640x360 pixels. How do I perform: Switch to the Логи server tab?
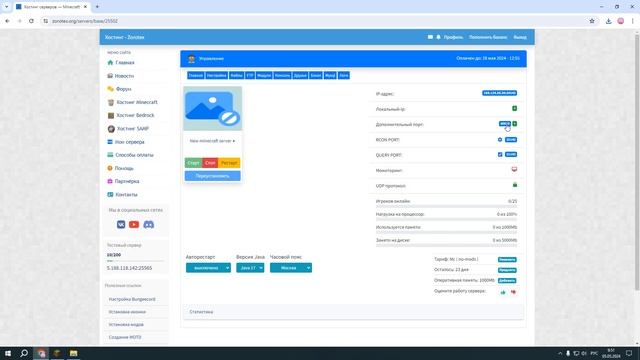tap(344, 76)
